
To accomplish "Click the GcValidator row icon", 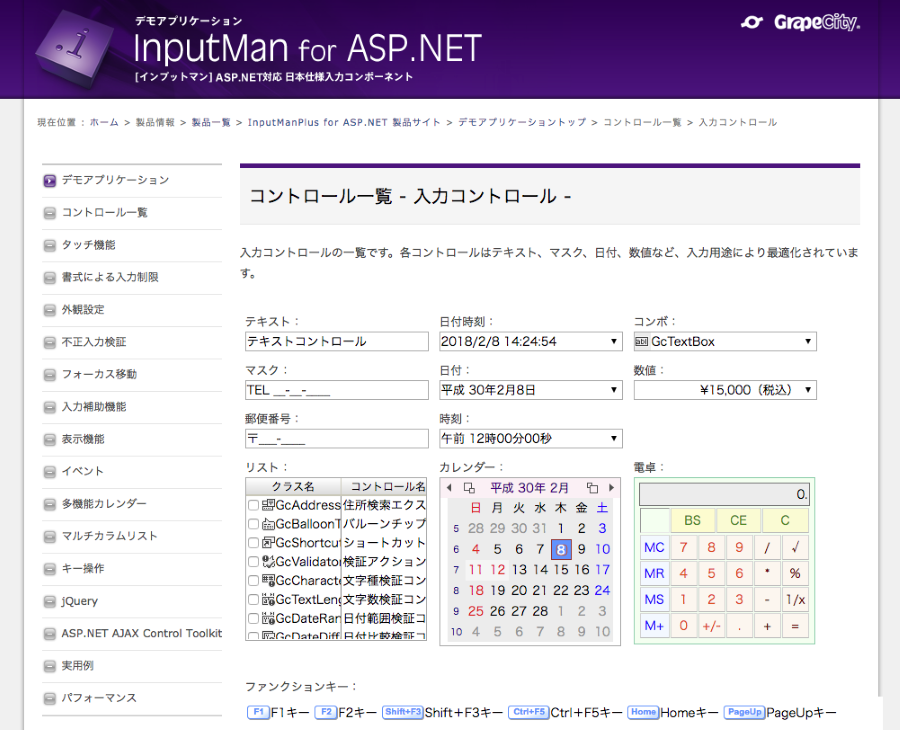I will pos(268,561).
